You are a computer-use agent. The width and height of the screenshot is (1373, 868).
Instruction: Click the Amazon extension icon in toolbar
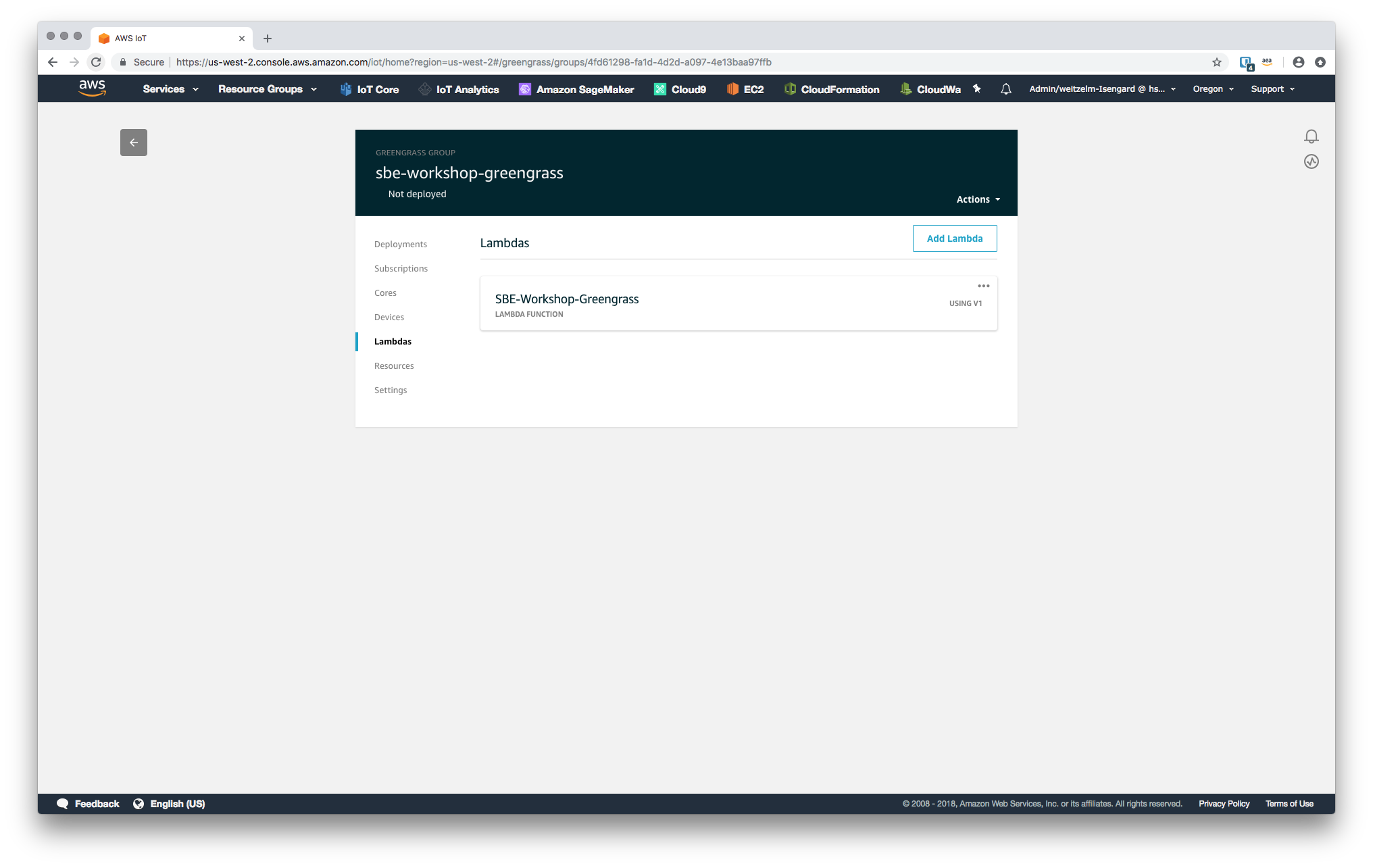click(x=1267, y=62)
